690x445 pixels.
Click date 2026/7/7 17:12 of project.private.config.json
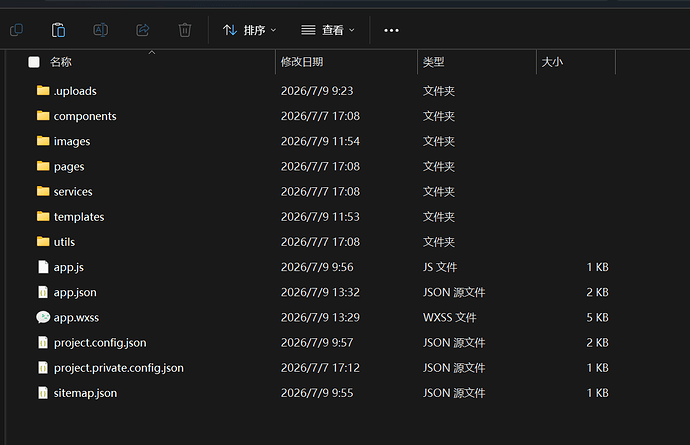point(320,368)
